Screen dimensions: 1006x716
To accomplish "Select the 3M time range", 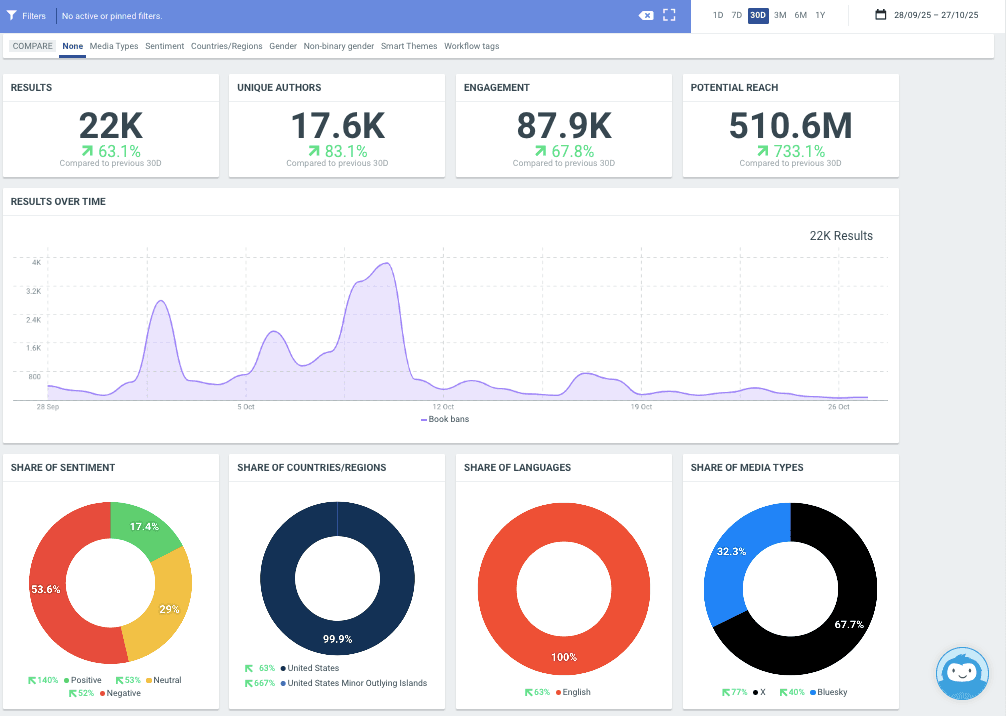I will click(x=780, y=16).
